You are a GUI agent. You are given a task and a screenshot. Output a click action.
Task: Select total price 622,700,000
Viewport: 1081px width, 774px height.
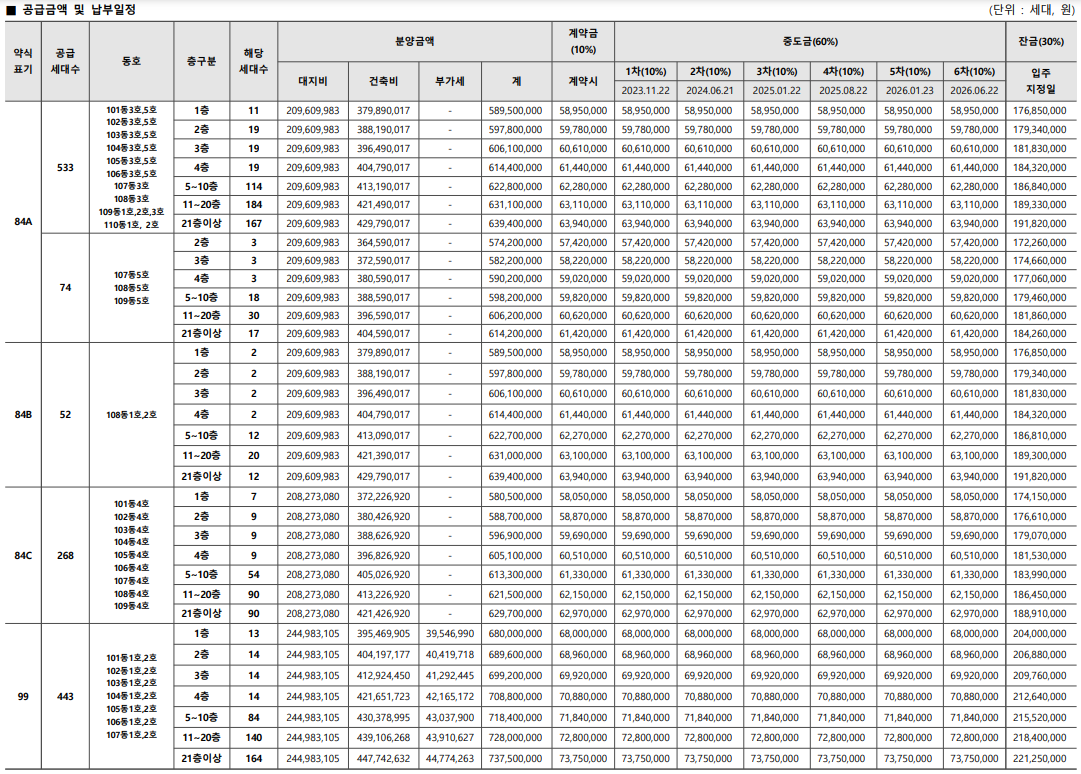(x=516, y=436)
